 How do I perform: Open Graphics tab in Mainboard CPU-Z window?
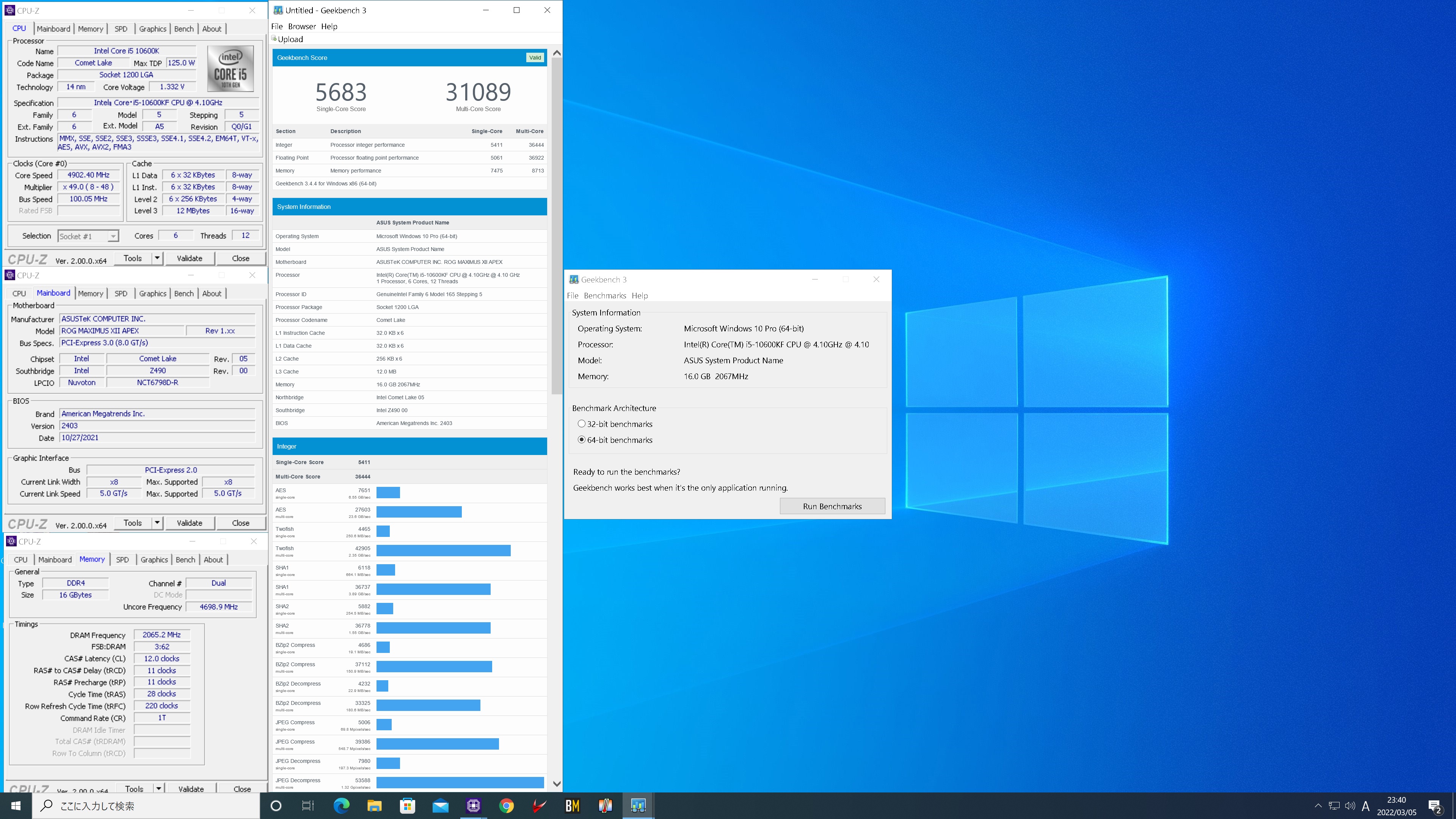pos(152,293)
